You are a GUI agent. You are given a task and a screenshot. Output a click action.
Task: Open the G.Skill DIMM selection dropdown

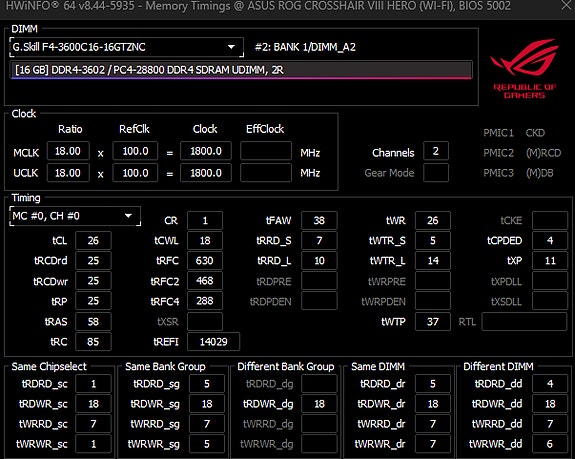[127, 47]
